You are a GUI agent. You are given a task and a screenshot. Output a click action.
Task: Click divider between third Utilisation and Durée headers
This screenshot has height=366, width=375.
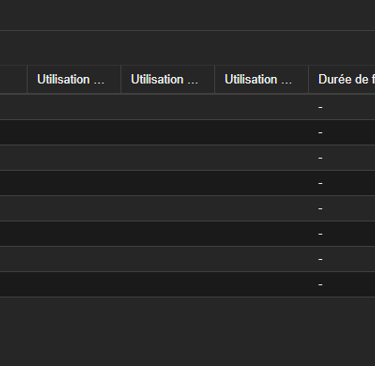coord(308,79)
